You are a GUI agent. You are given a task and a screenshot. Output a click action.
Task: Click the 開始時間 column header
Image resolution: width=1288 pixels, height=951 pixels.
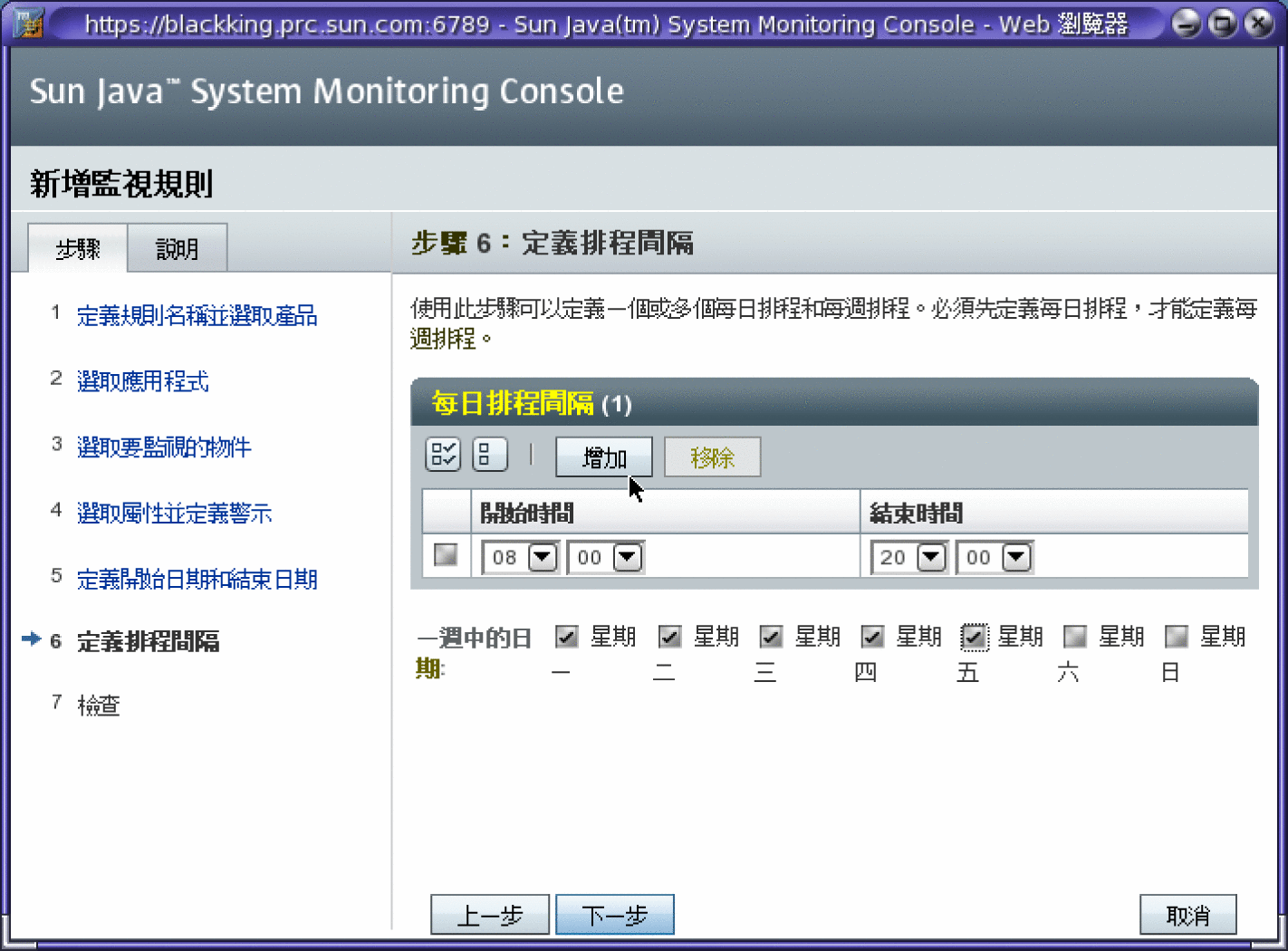pos(526,514)
